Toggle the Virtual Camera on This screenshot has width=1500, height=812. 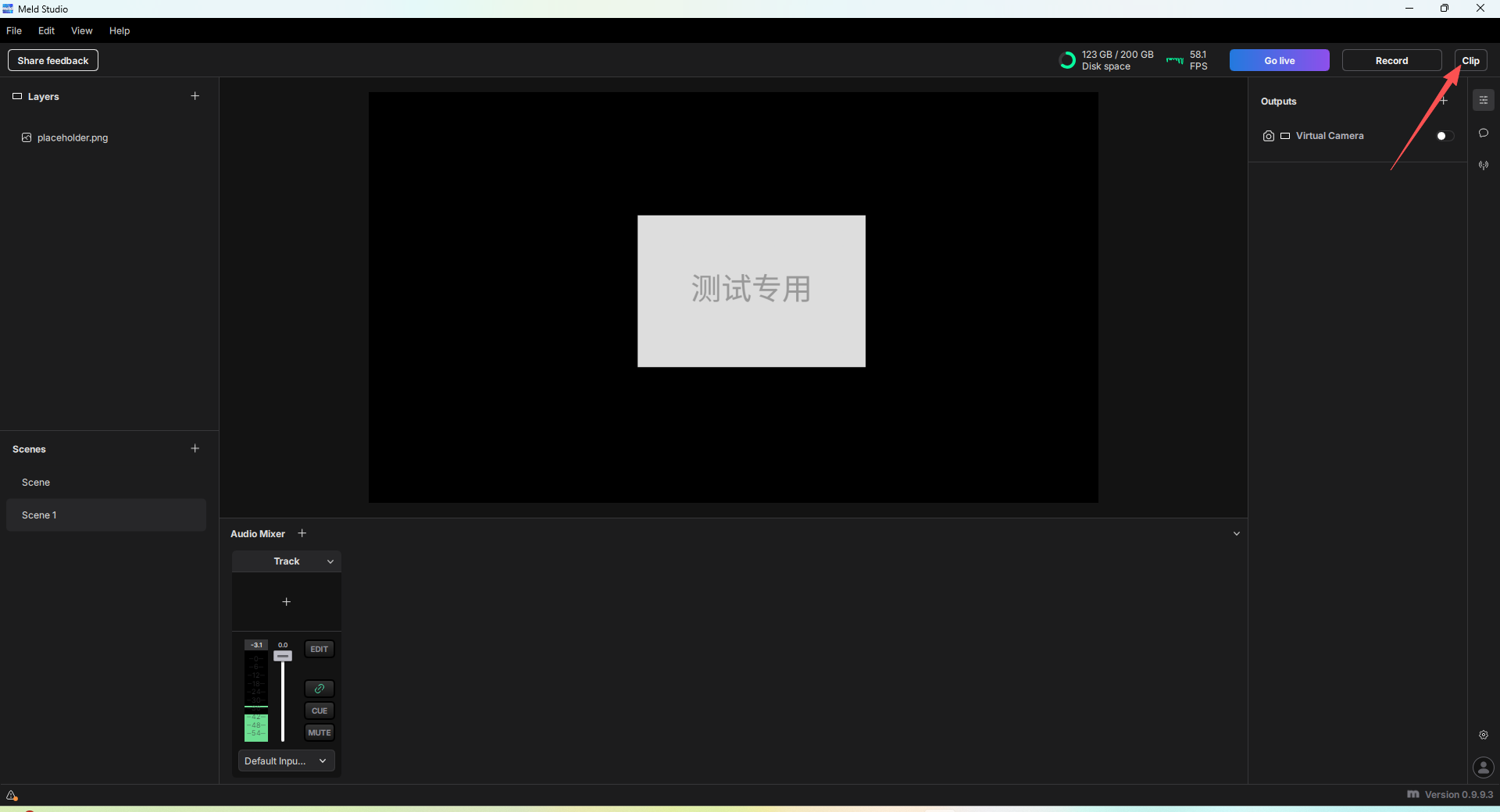[x=1442, y=135]
